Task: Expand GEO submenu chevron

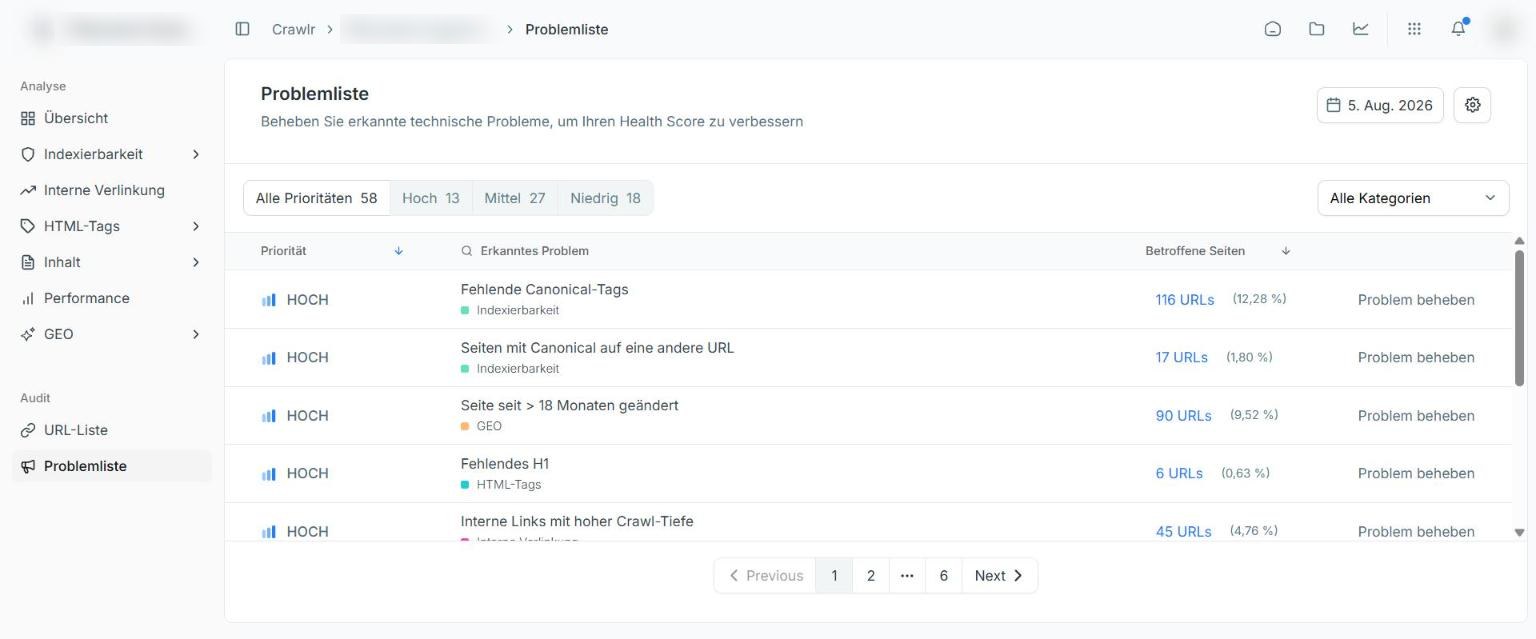Action: (196, 334)
